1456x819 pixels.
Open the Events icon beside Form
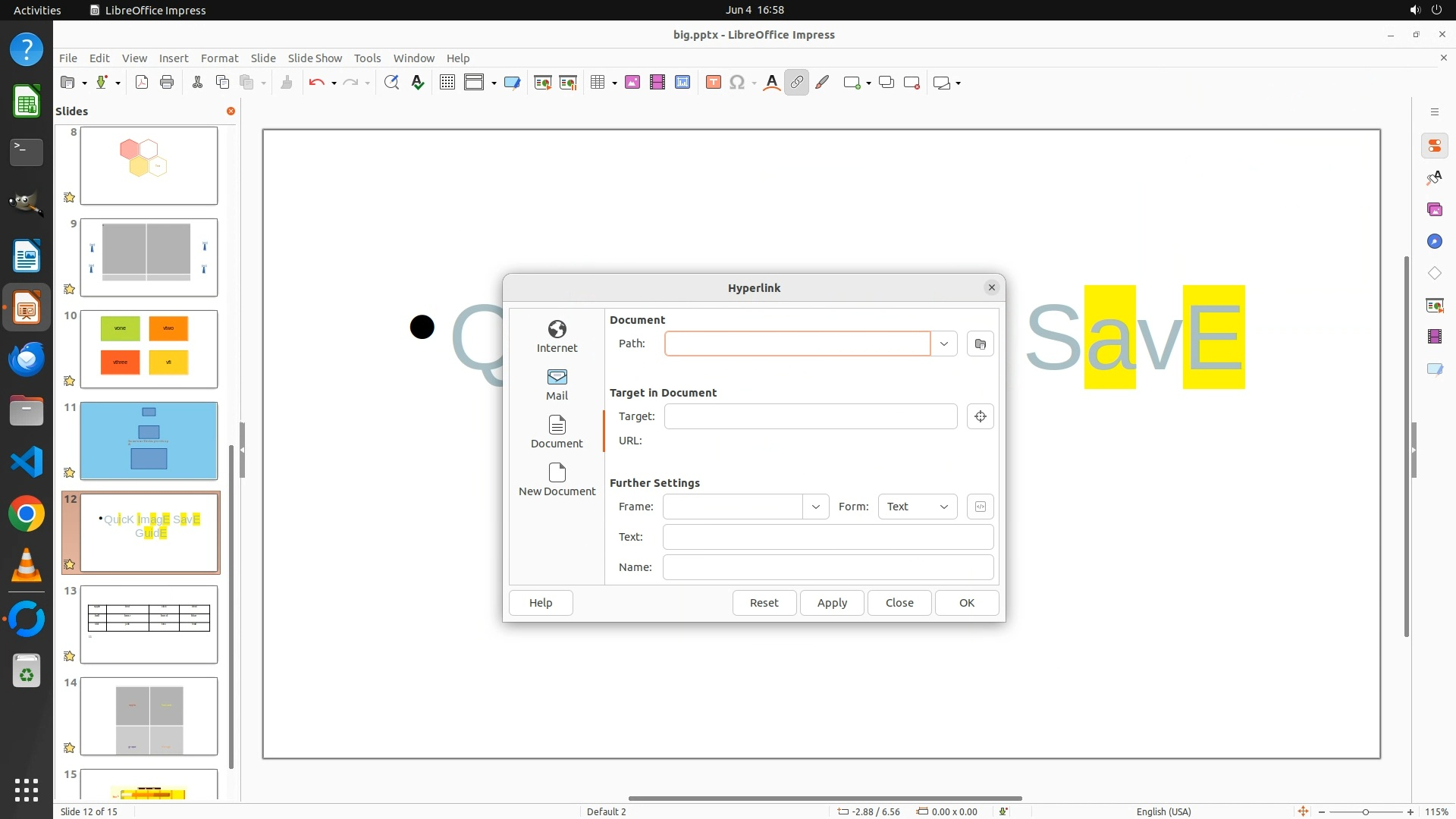(980, 507)
